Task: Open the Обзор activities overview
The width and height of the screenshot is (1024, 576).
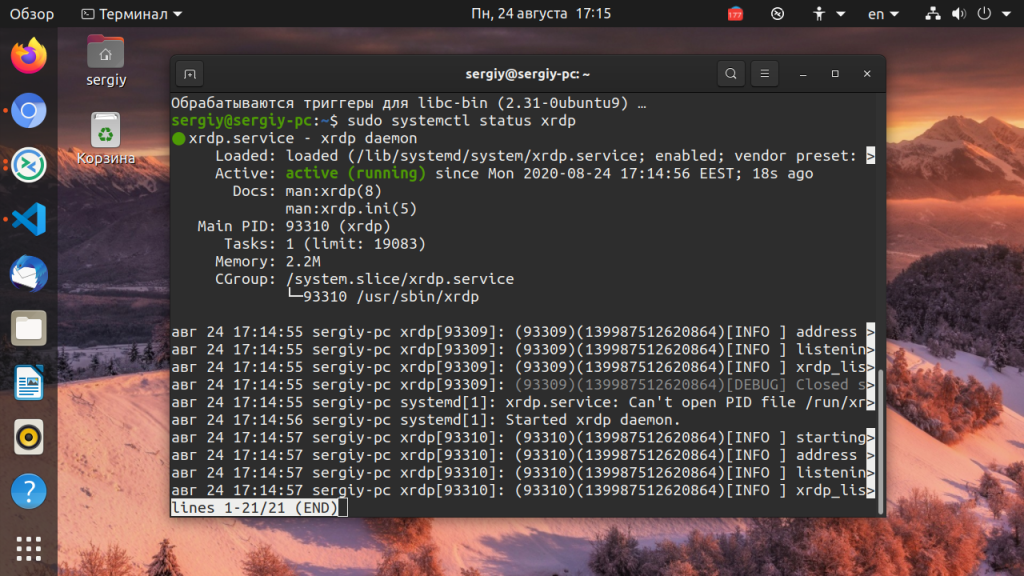Action: point(32,14)
